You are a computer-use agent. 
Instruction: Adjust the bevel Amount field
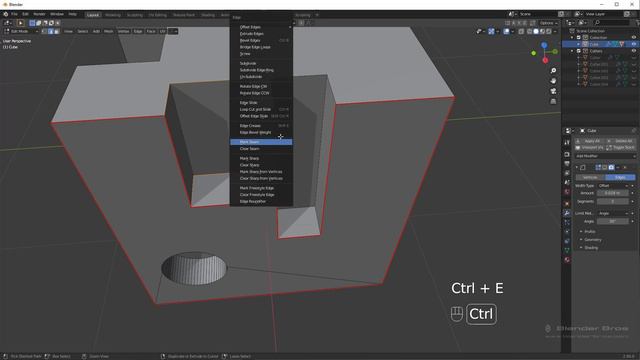[613, 193]
